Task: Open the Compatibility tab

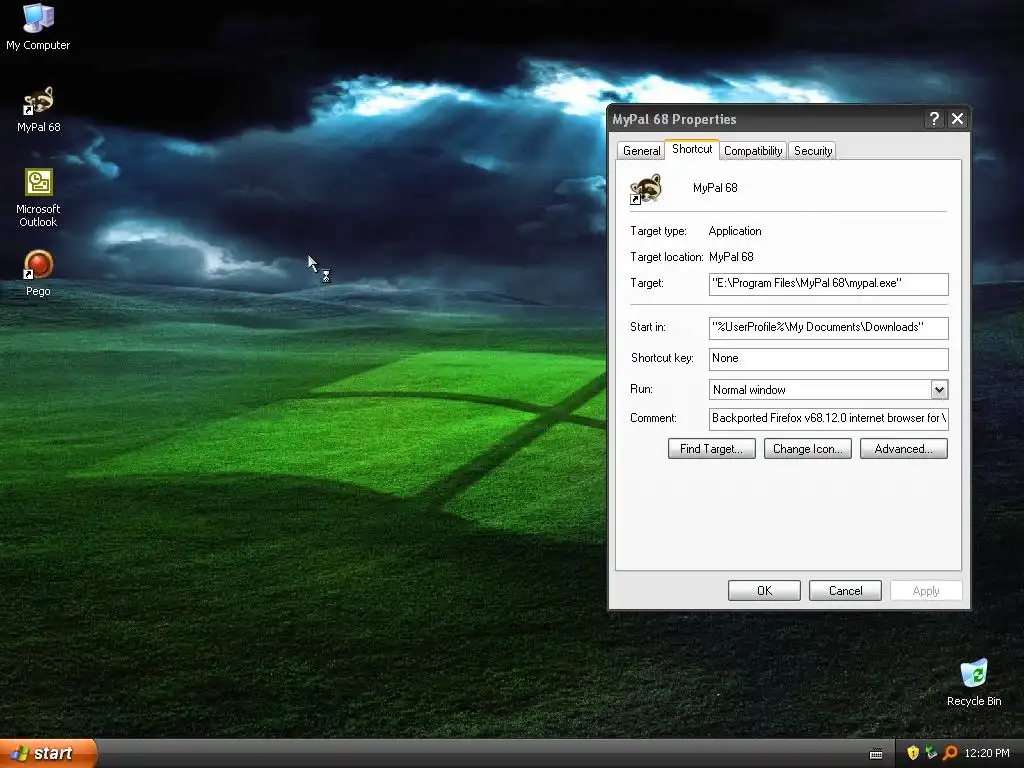Action: (753, 151)
